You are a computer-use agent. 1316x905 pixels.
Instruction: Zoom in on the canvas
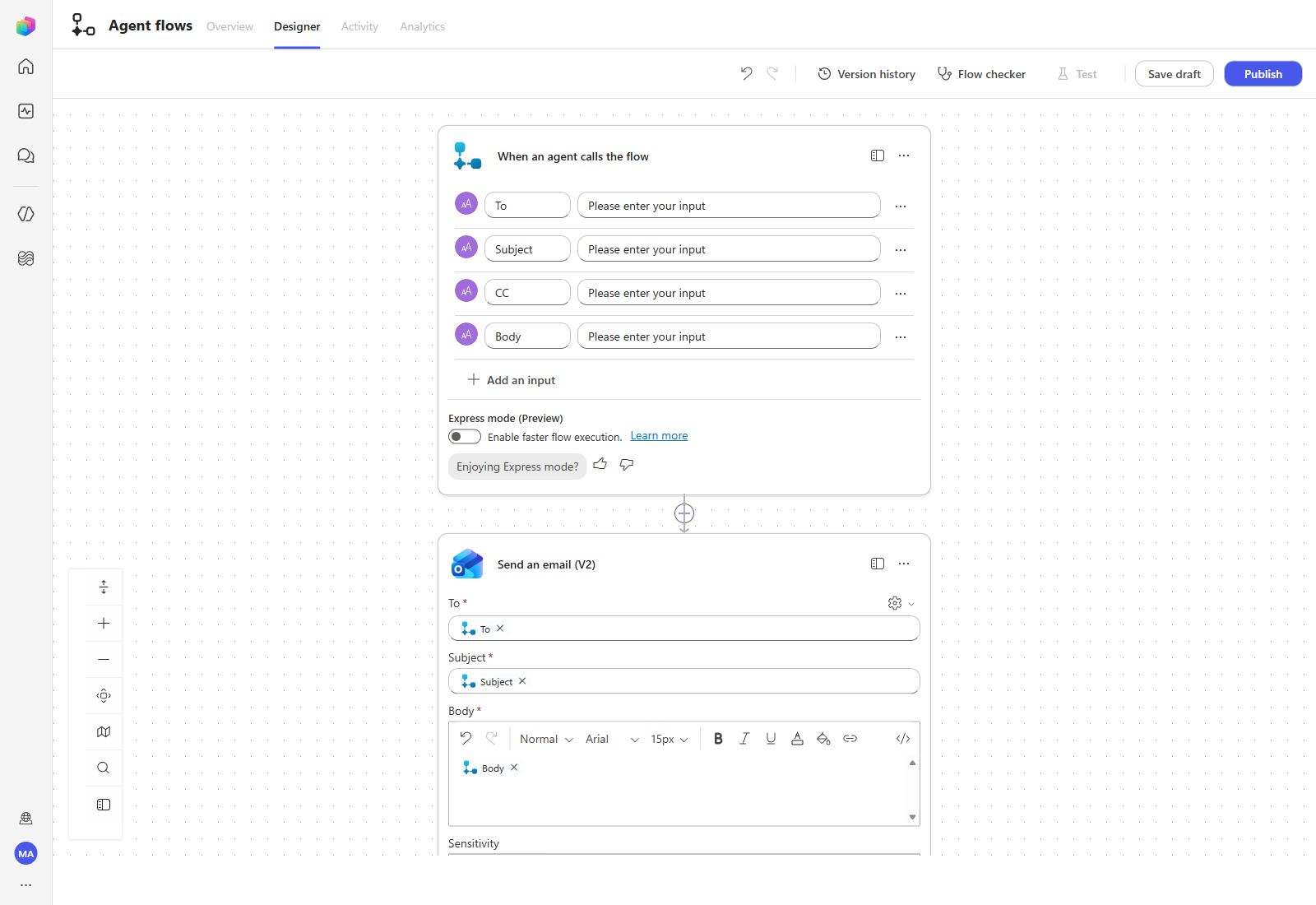[x=104, y=623]
